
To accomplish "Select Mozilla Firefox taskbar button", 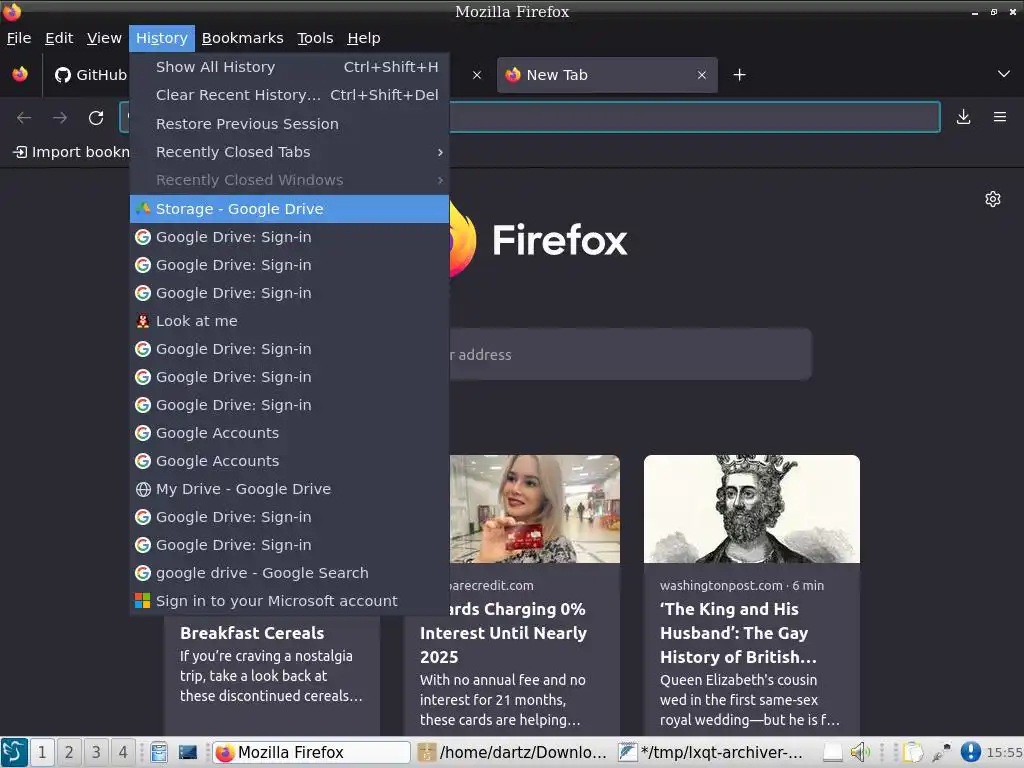I will tap(312, 752).
